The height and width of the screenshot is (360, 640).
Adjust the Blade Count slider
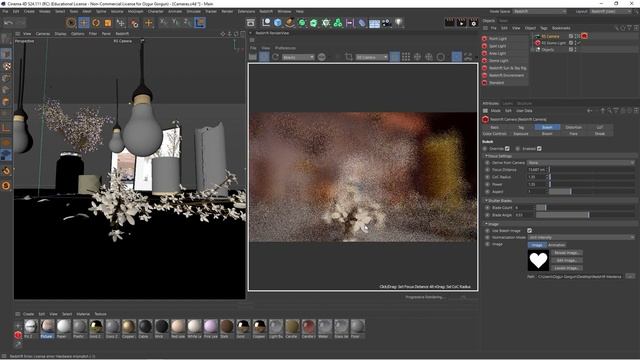click(x=585, y=208)
